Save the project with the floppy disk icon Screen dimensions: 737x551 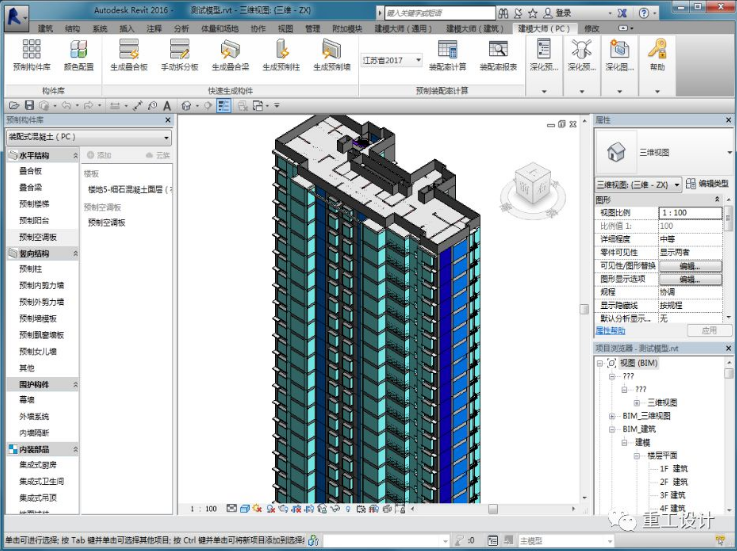tap(29, 106)
